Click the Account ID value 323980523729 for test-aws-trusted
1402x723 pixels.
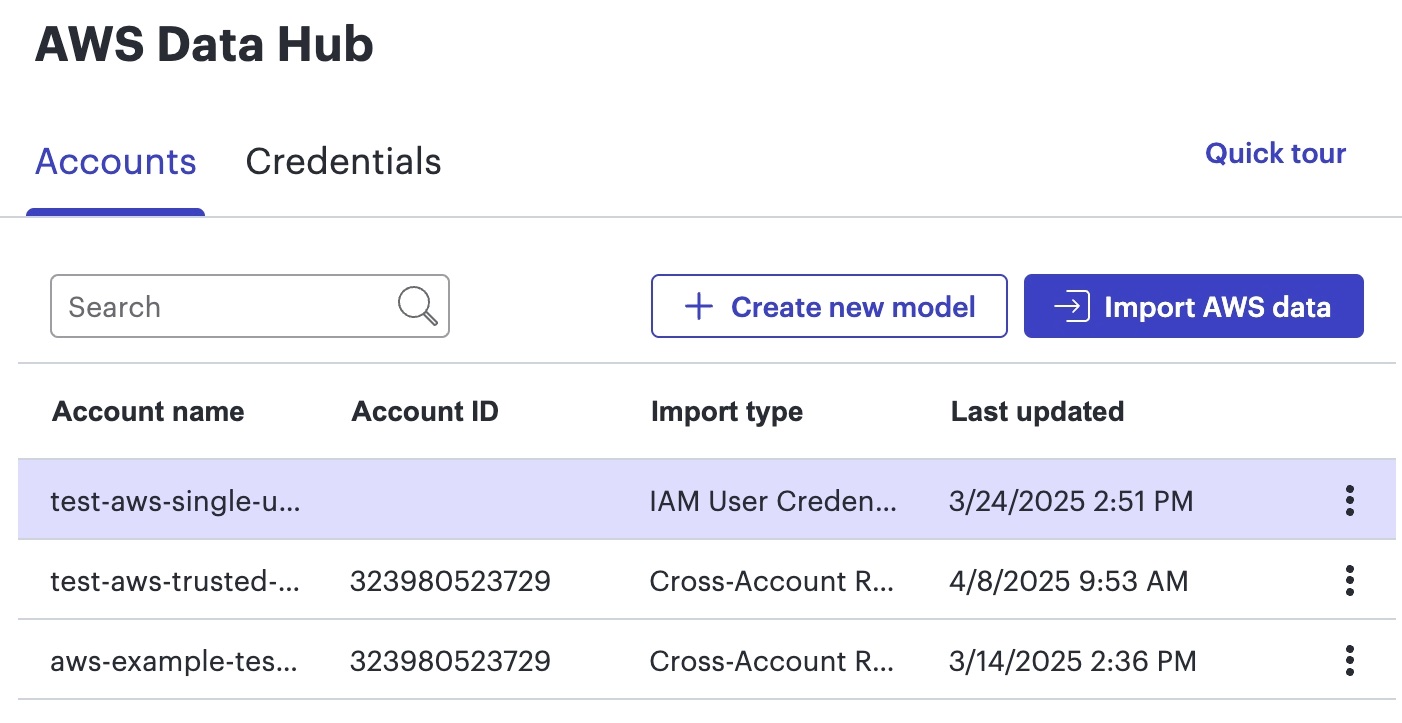[451, 580]
